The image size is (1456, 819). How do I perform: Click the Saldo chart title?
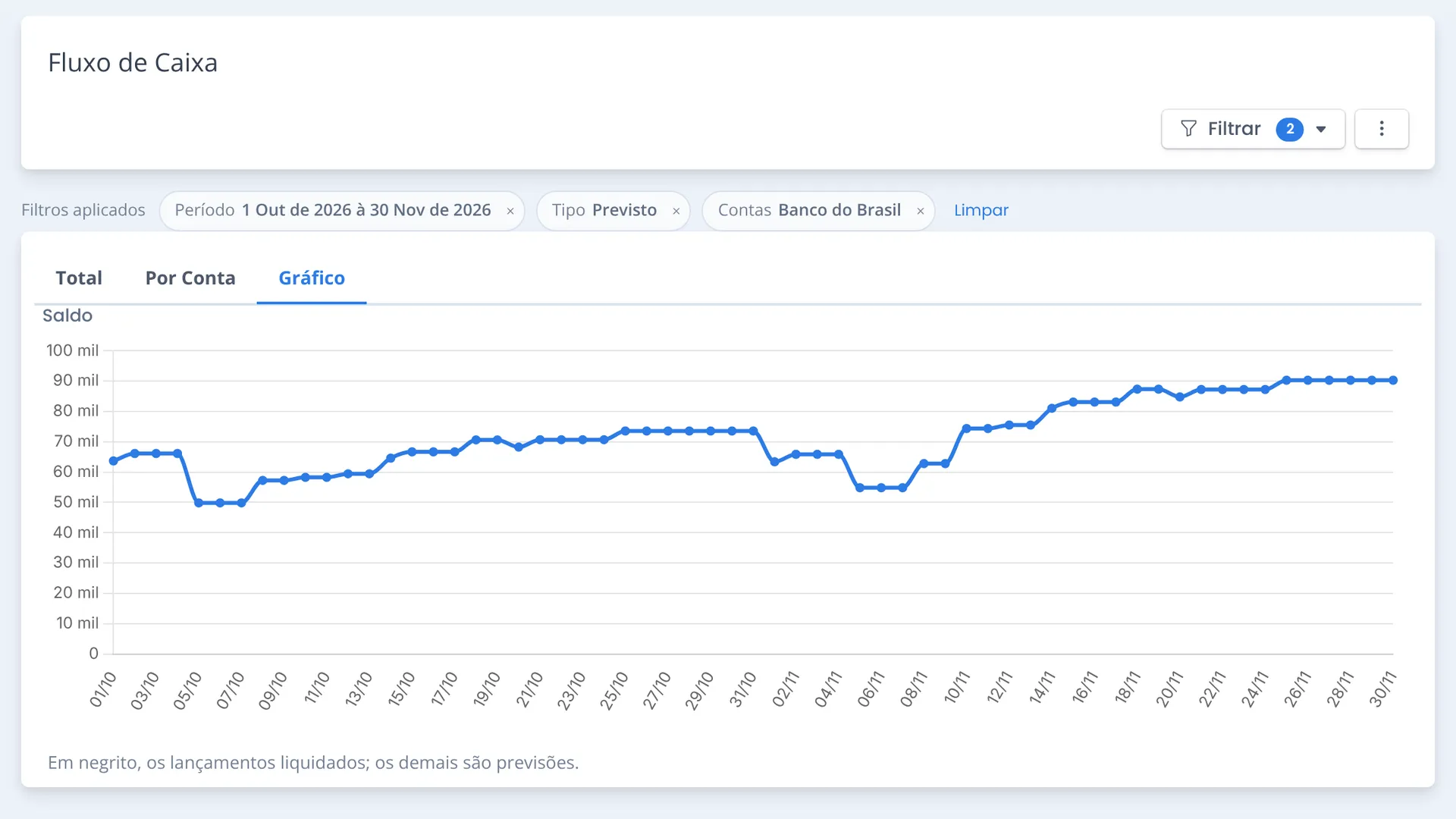(x=67, y=315)
